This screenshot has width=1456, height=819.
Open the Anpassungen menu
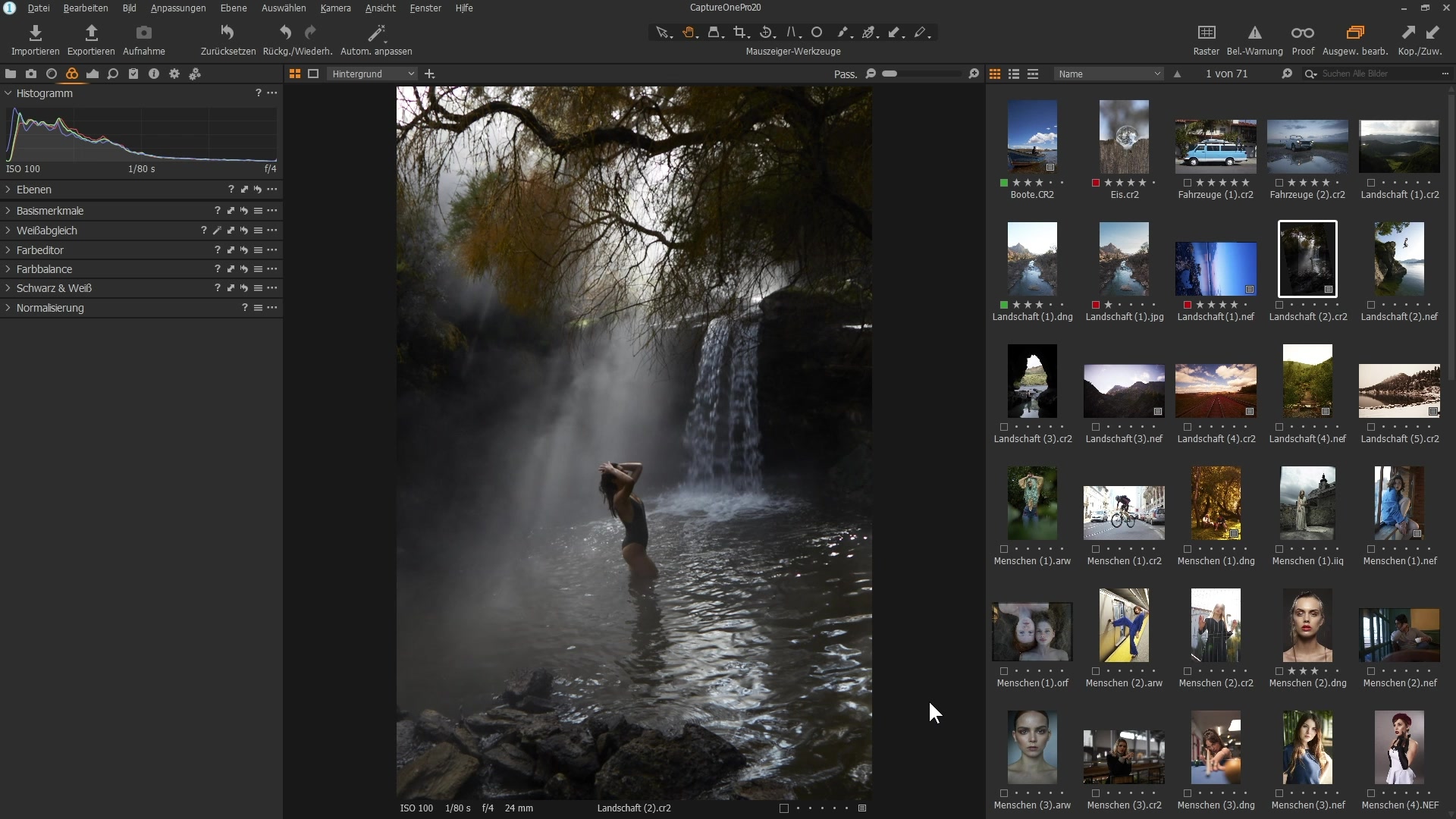click(x=177, y=8)
